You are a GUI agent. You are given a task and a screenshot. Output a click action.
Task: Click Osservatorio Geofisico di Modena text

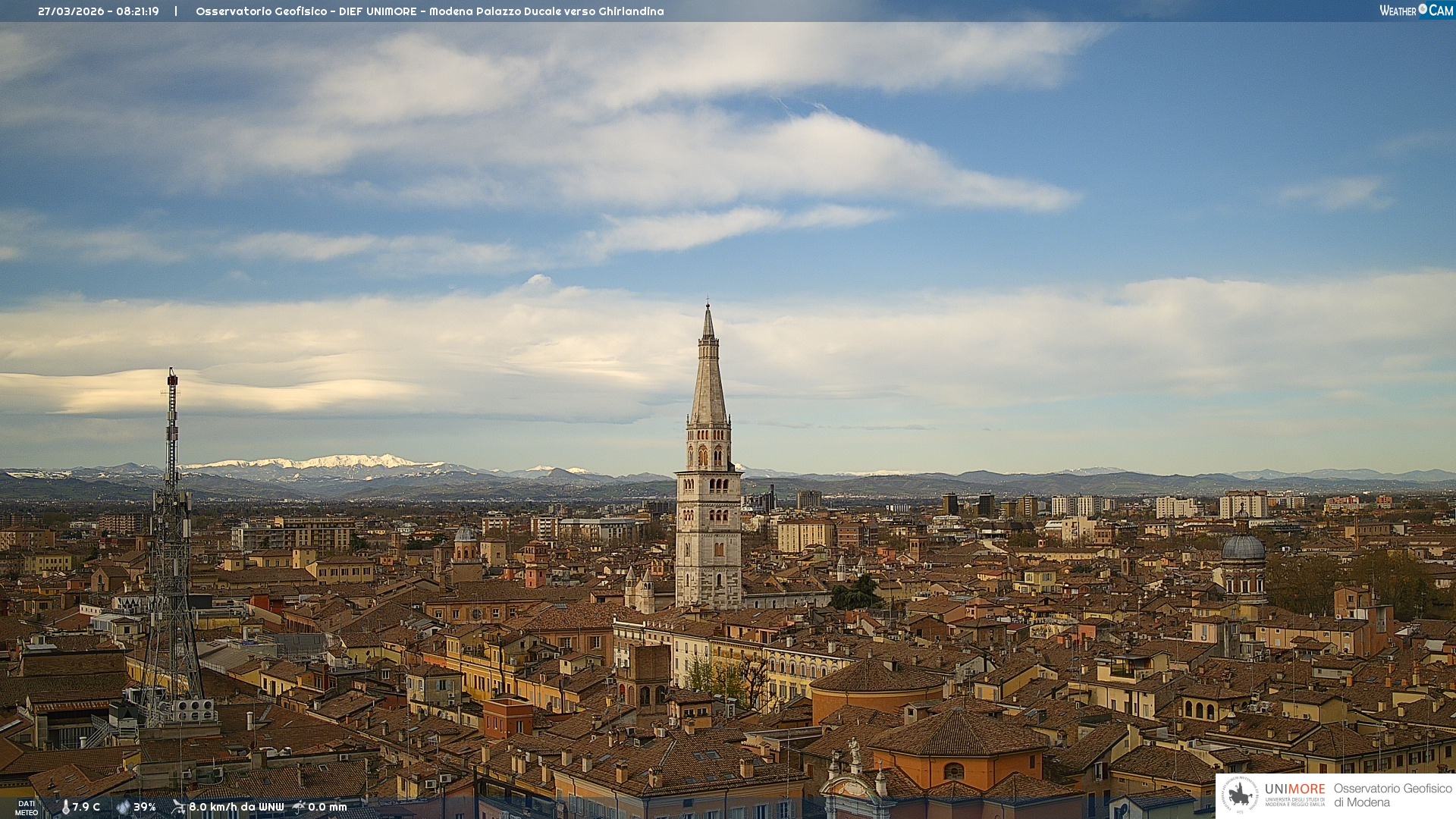click(1392, 795)
